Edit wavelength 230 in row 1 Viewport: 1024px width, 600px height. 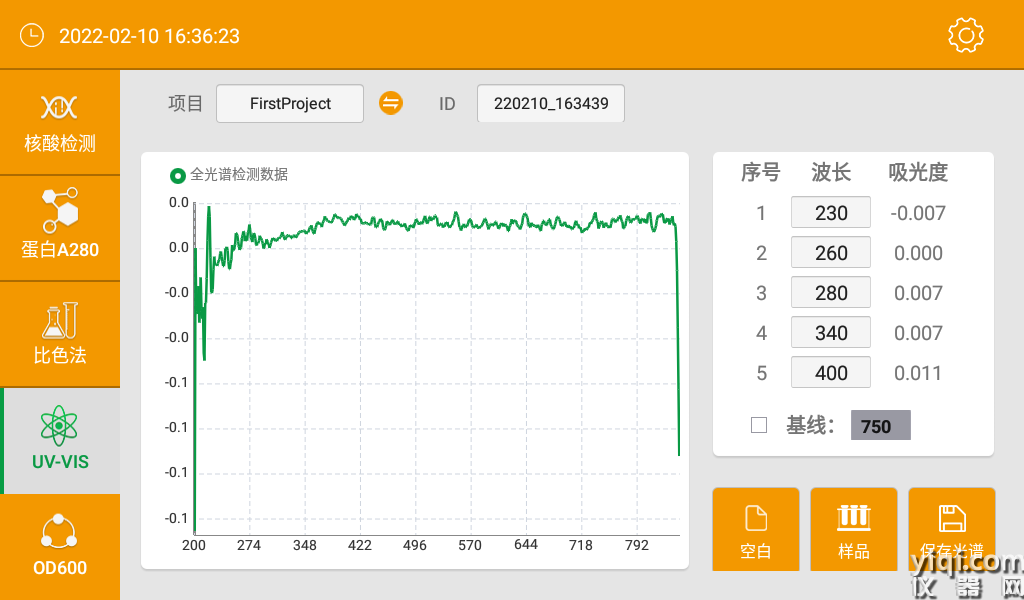point(831,212)
